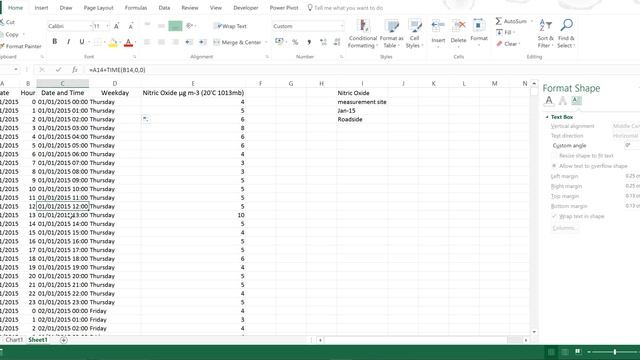Click Cut
The width and height of the screenshot is (640, 360).
click(x=8, y=22)
